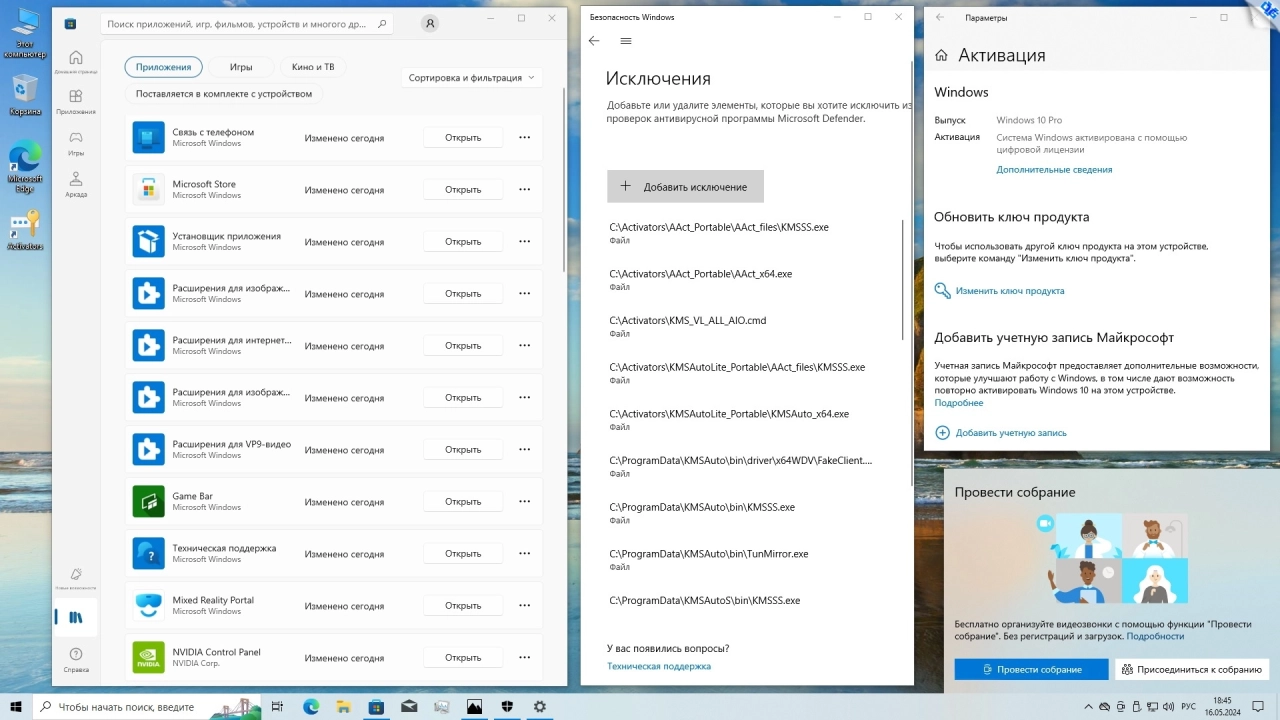Select Кино и ТВ filter tab
Image resolution: width=1280 pixels, height=720 pixels.
tap(313, 67)
